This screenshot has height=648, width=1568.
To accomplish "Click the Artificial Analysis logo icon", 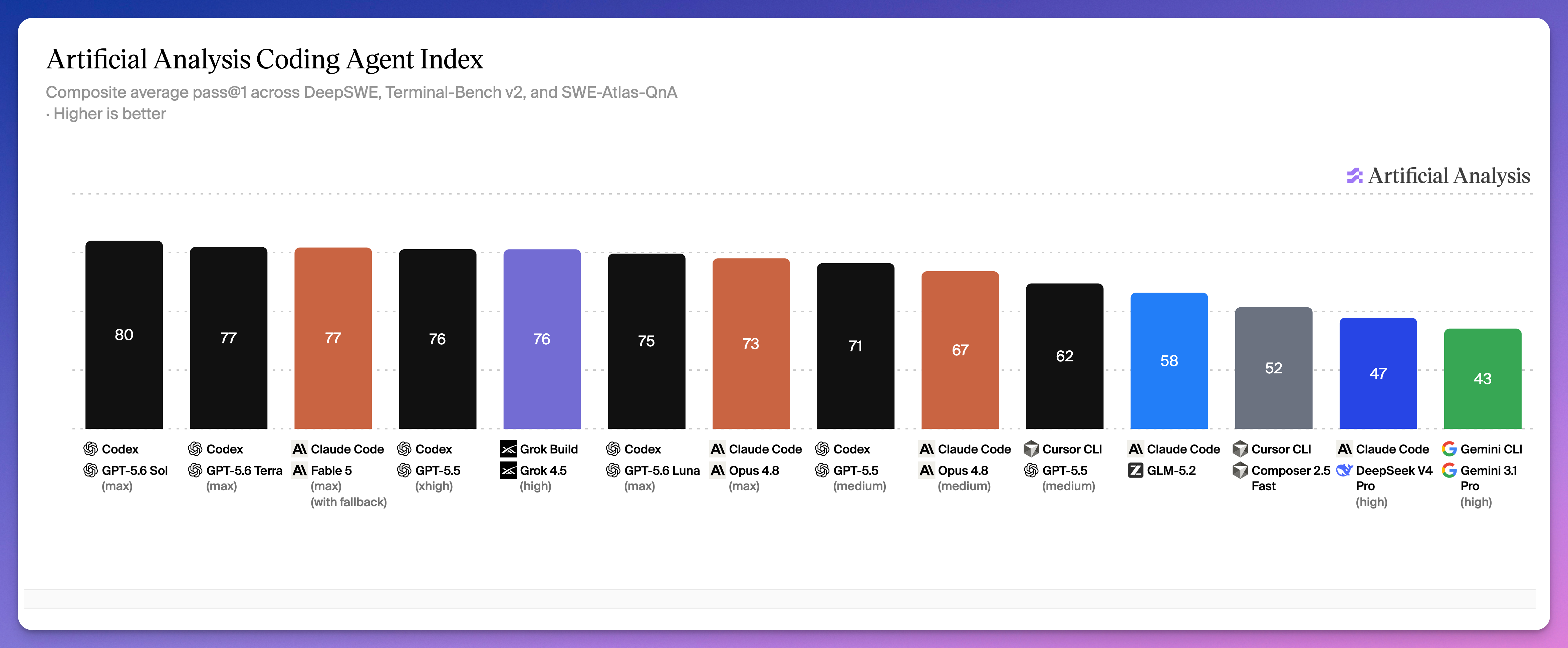I will pyautogui.click(x=1354, y=176).
